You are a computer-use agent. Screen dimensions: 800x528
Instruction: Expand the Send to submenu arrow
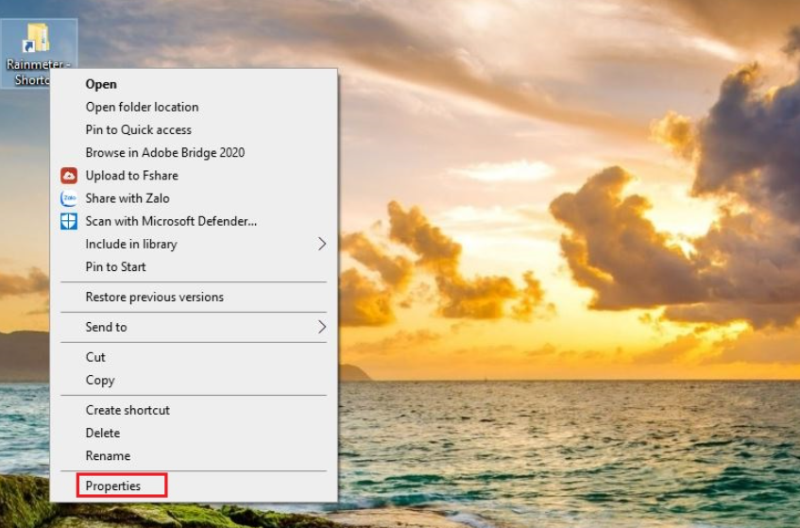point(322,327)
